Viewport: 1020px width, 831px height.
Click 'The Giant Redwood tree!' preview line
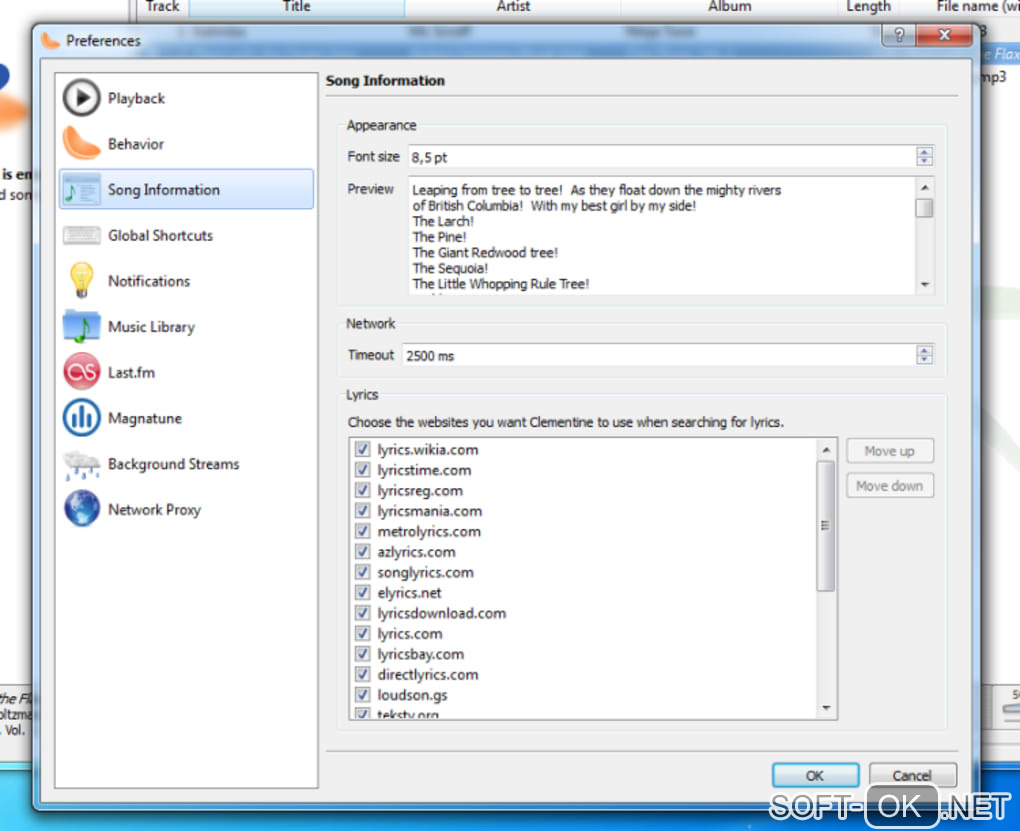point(485,252)
